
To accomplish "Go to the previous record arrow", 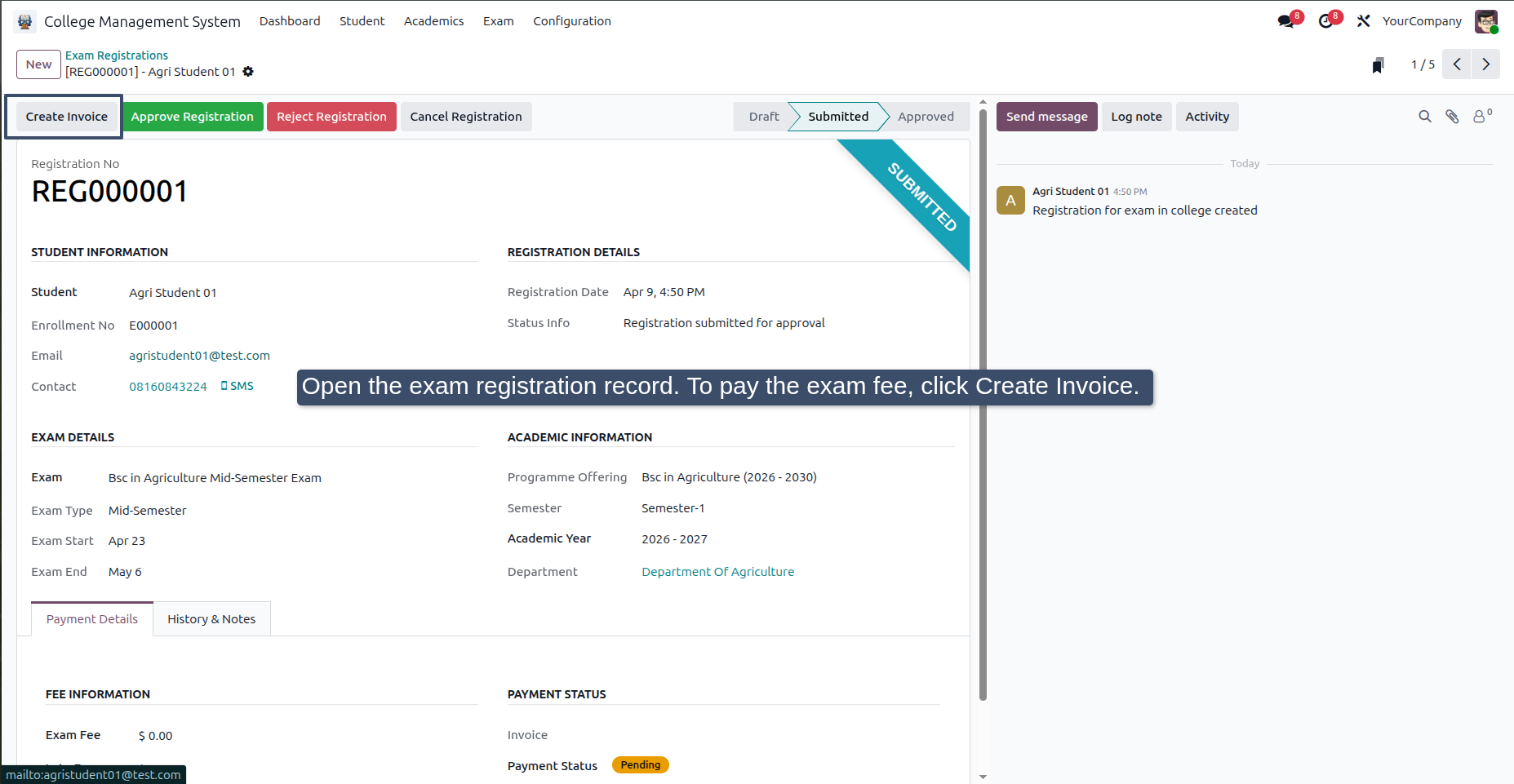I will tap(1457, 64).
